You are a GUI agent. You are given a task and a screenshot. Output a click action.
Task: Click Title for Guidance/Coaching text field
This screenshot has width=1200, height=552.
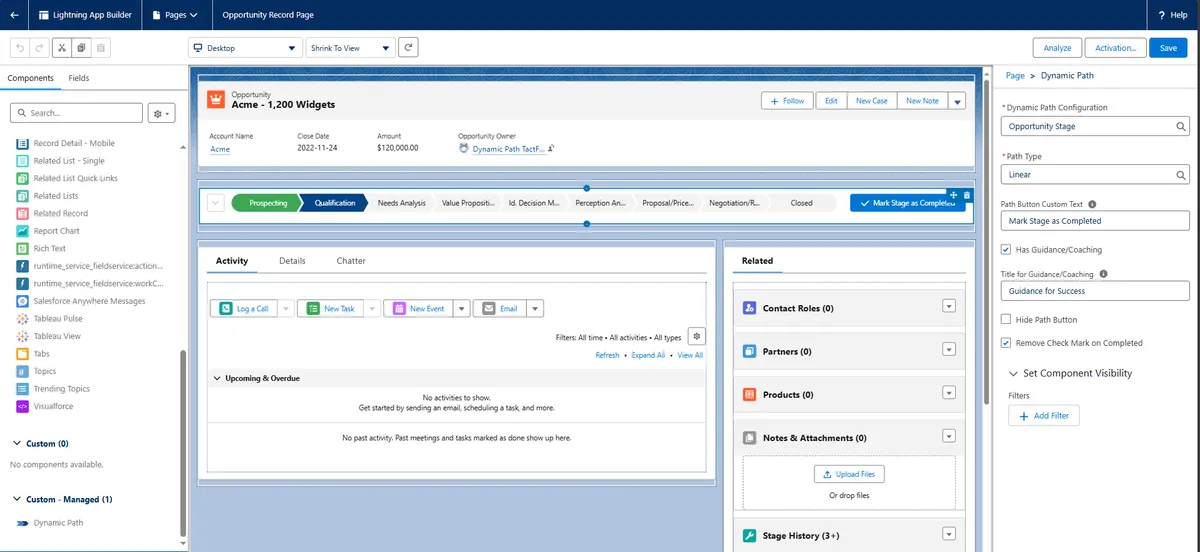[x=1095, y=291]
